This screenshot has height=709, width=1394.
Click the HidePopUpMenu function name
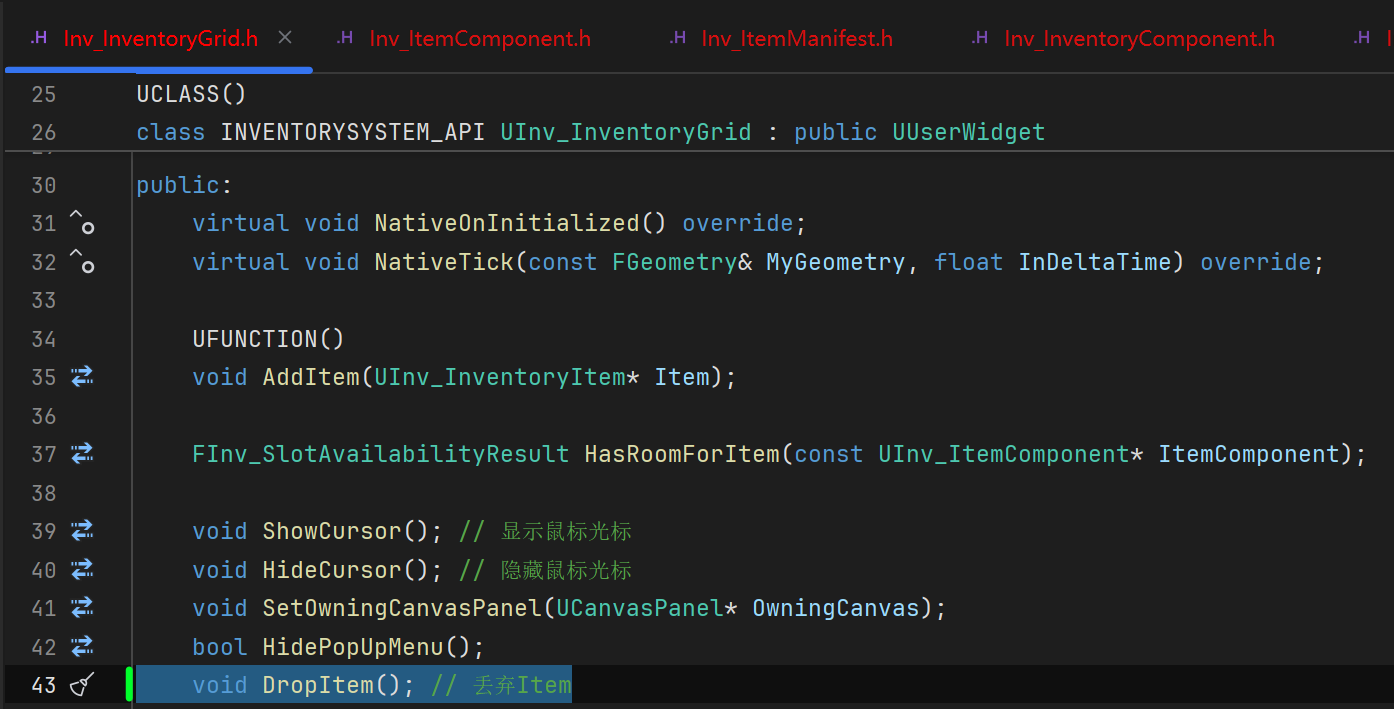pyautogui.click(x=353, y=646)
